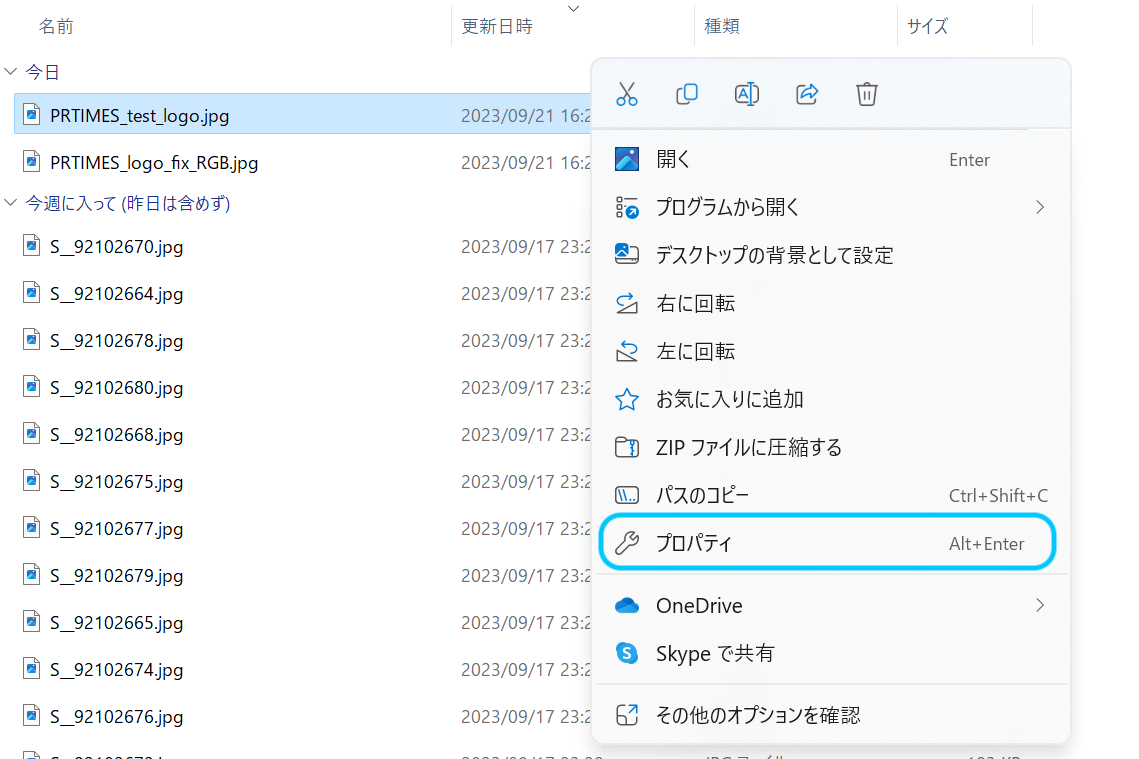Image resolution: width=1139 pixels, height=759 pixels.
Task: Click the Share icon in context menu
Action: pyautogui.click(x=807, y=94)
